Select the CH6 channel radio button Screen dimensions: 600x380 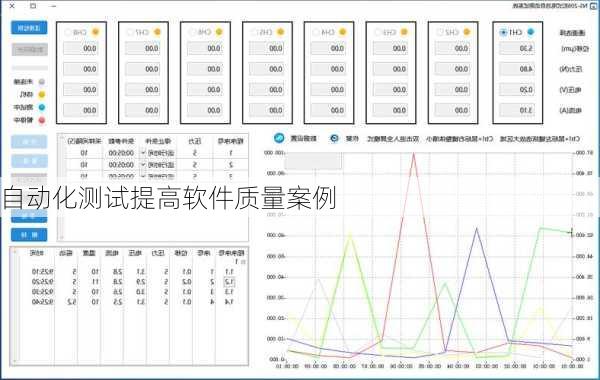pos(192,33)
